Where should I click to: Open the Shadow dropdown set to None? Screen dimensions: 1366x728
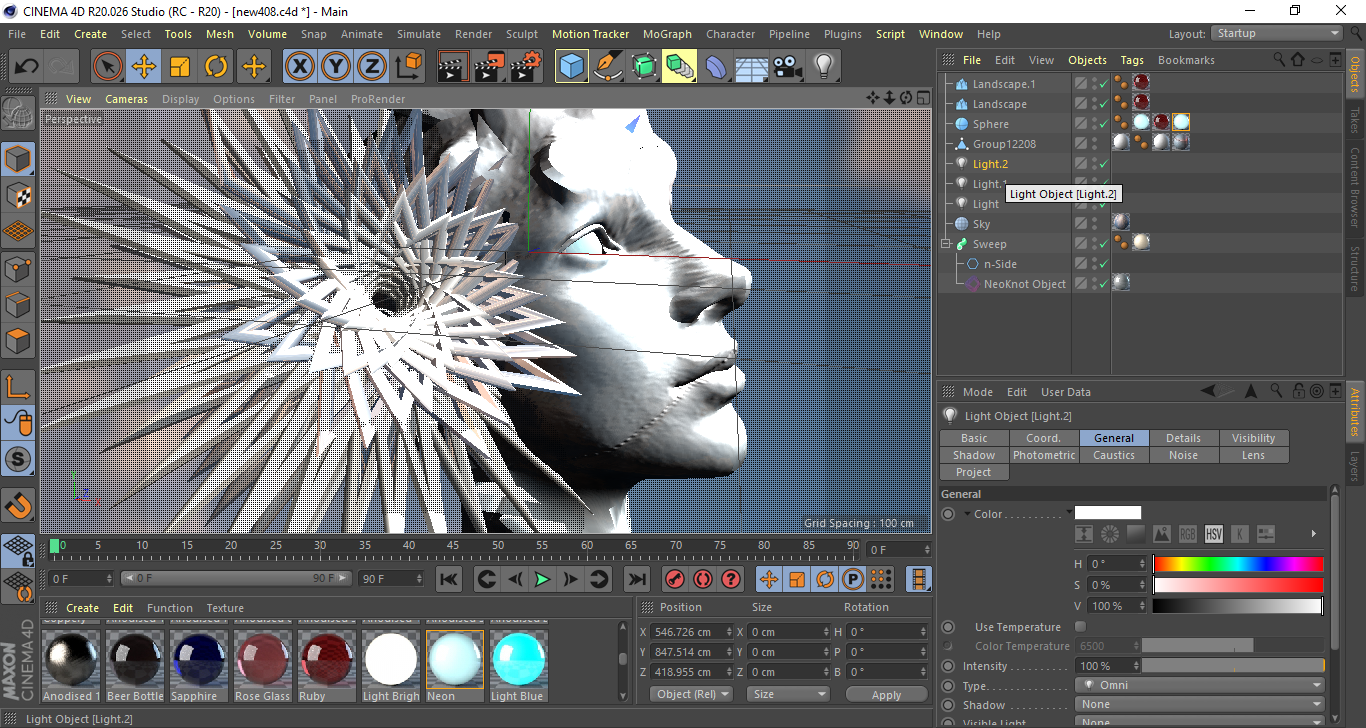pos(1200,704)
